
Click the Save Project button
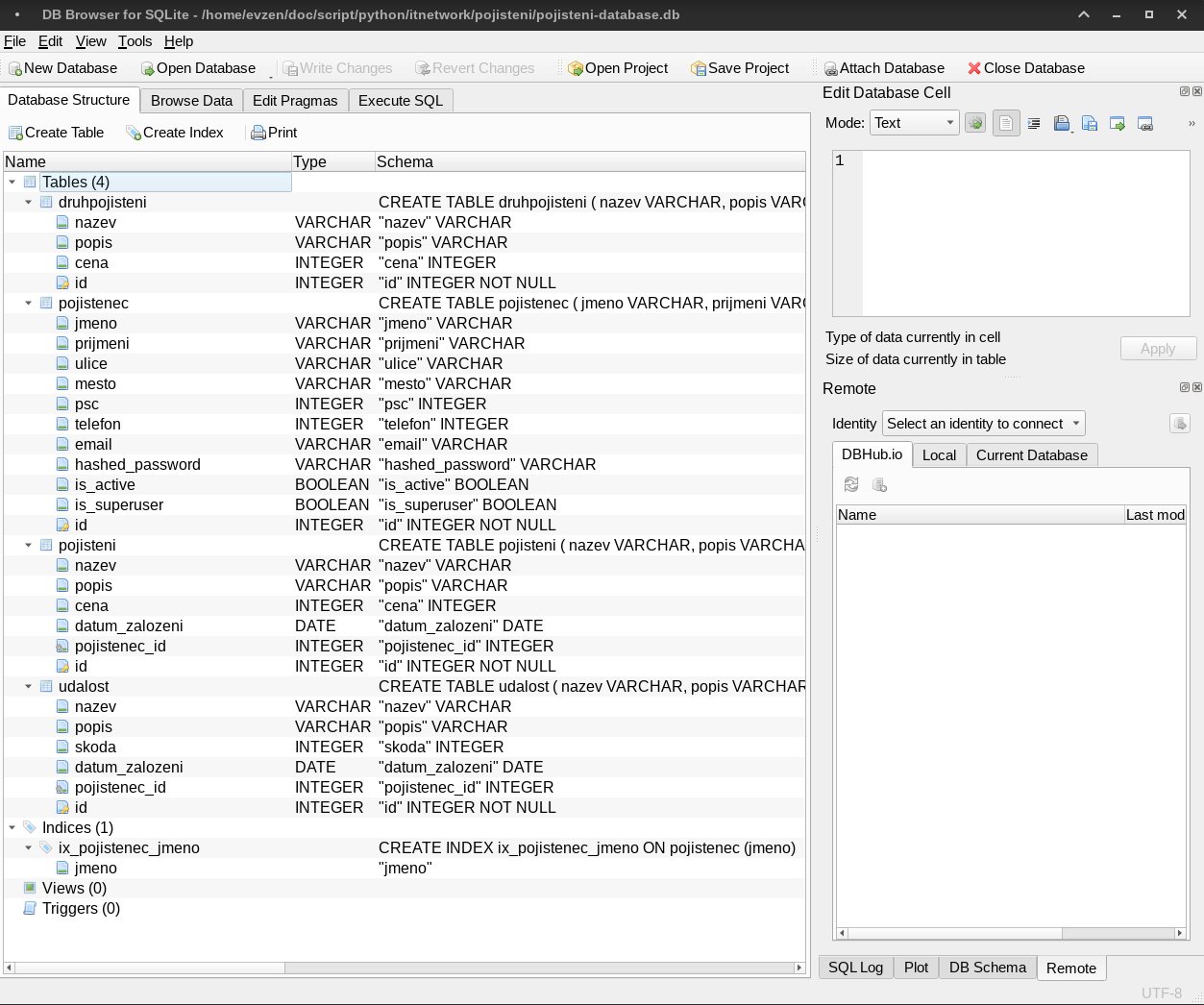click(x=739, y=68)
